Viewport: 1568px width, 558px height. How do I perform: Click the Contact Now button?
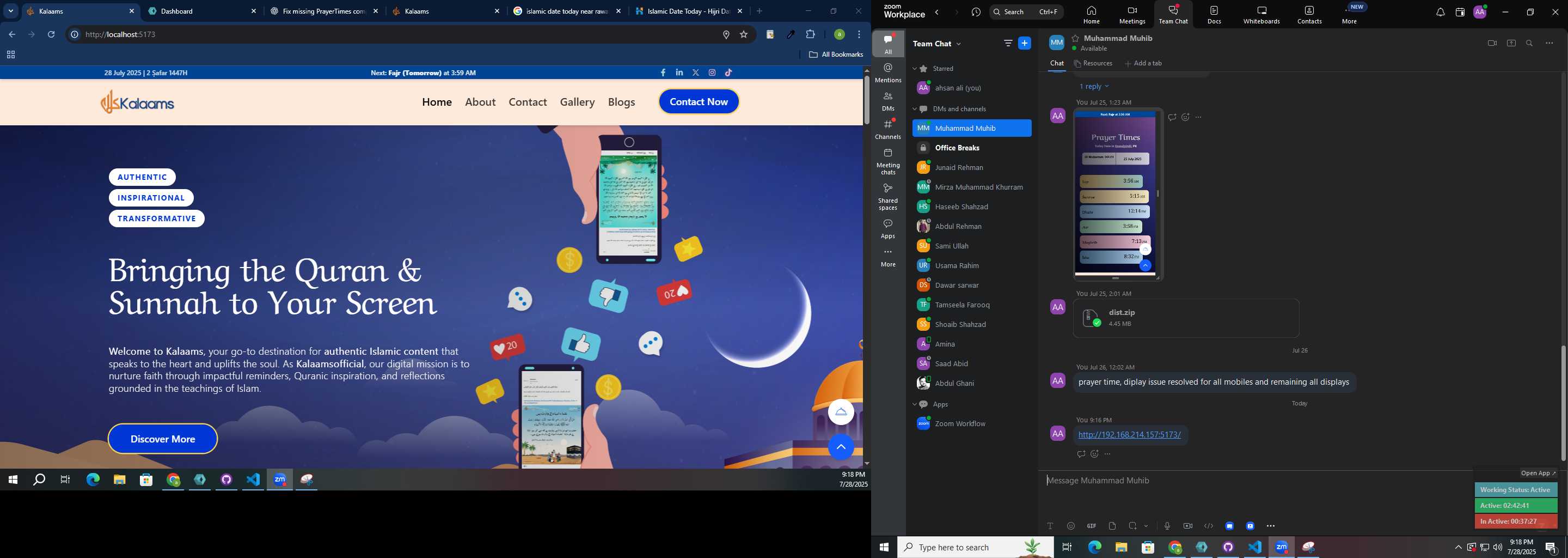pos(699,102)
